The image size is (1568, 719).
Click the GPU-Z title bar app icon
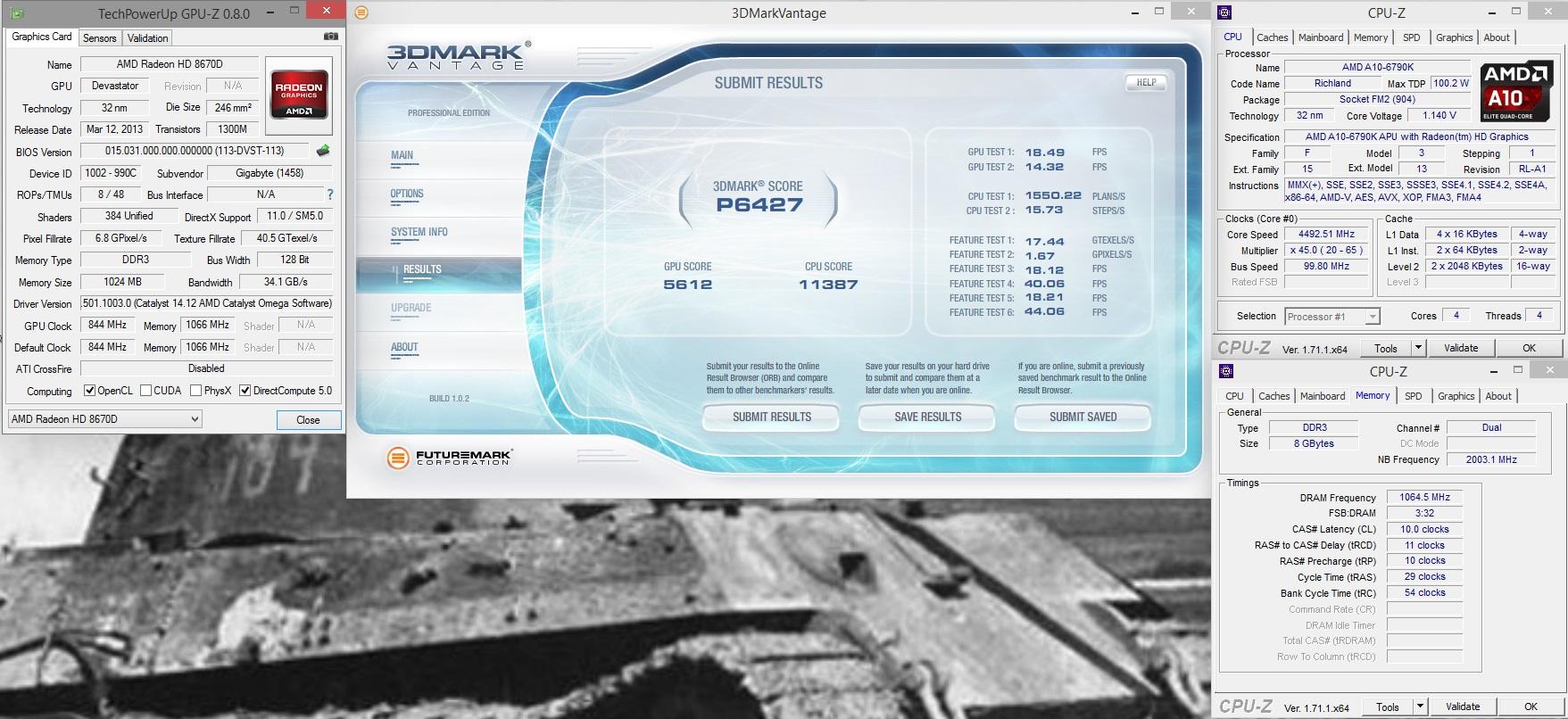point(16,13)
